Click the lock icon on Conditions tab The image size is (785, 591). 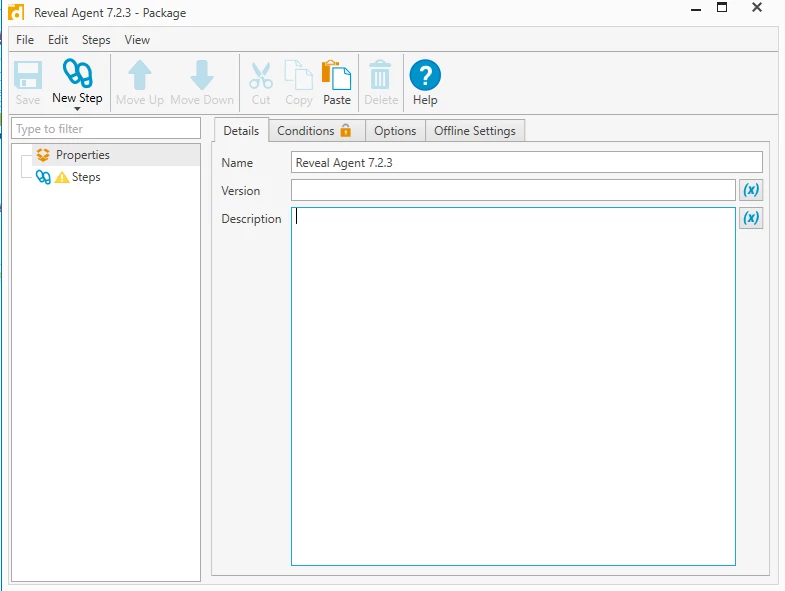[x=345, y=130]
